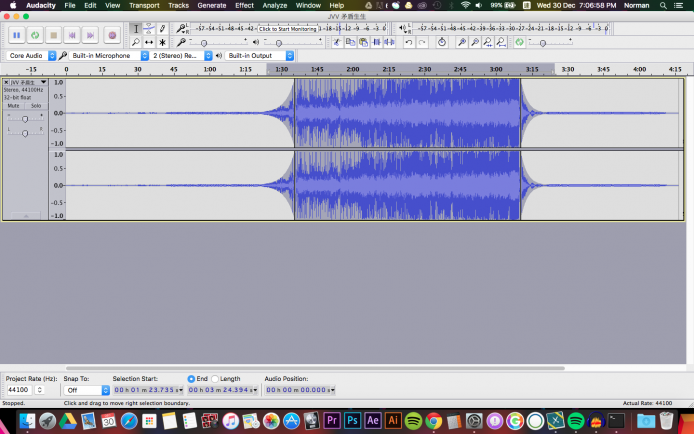Adjust the track gain slider
Screen dimensions: 694x434
[25, 118]
